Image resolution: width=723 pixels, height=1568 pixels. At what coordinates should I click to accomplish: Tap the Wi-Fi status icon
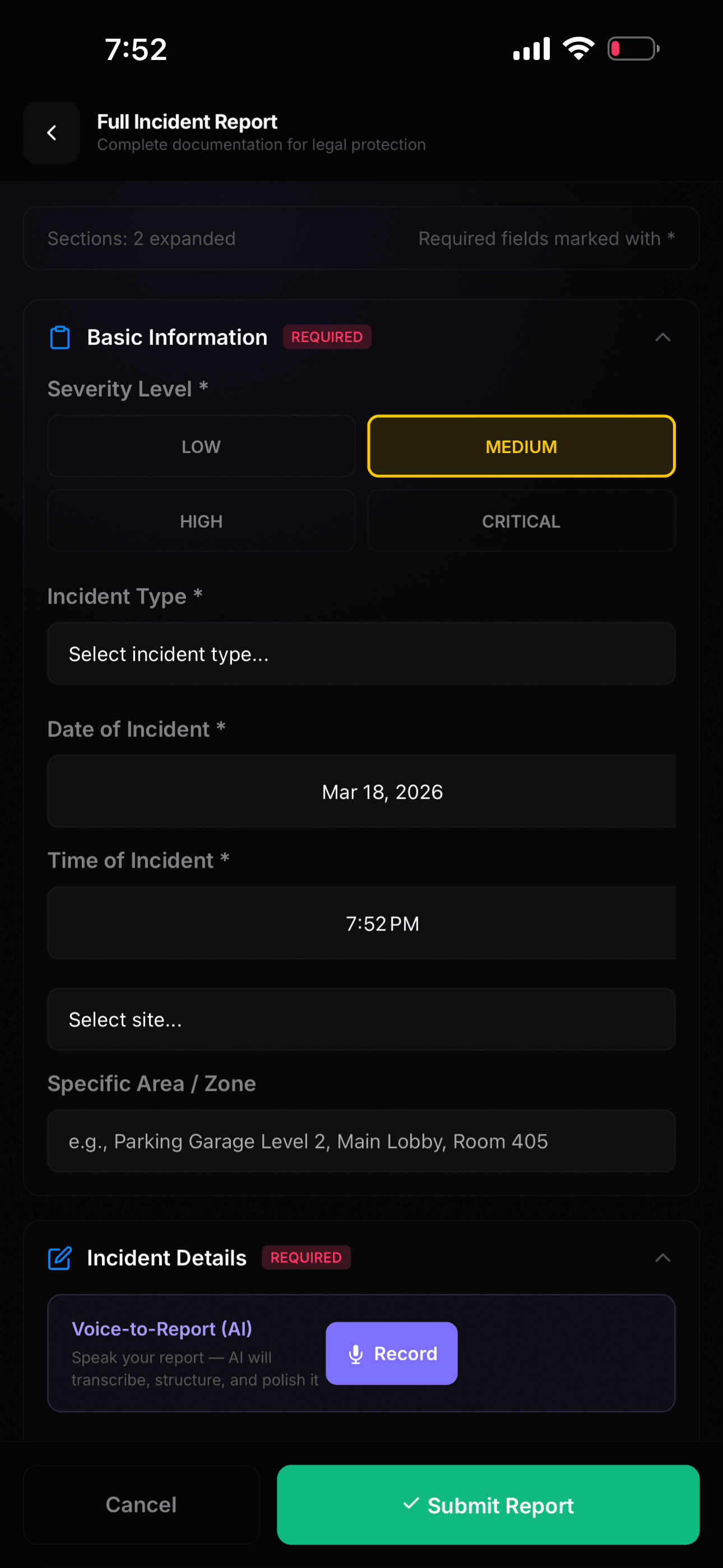coord(577,48)
